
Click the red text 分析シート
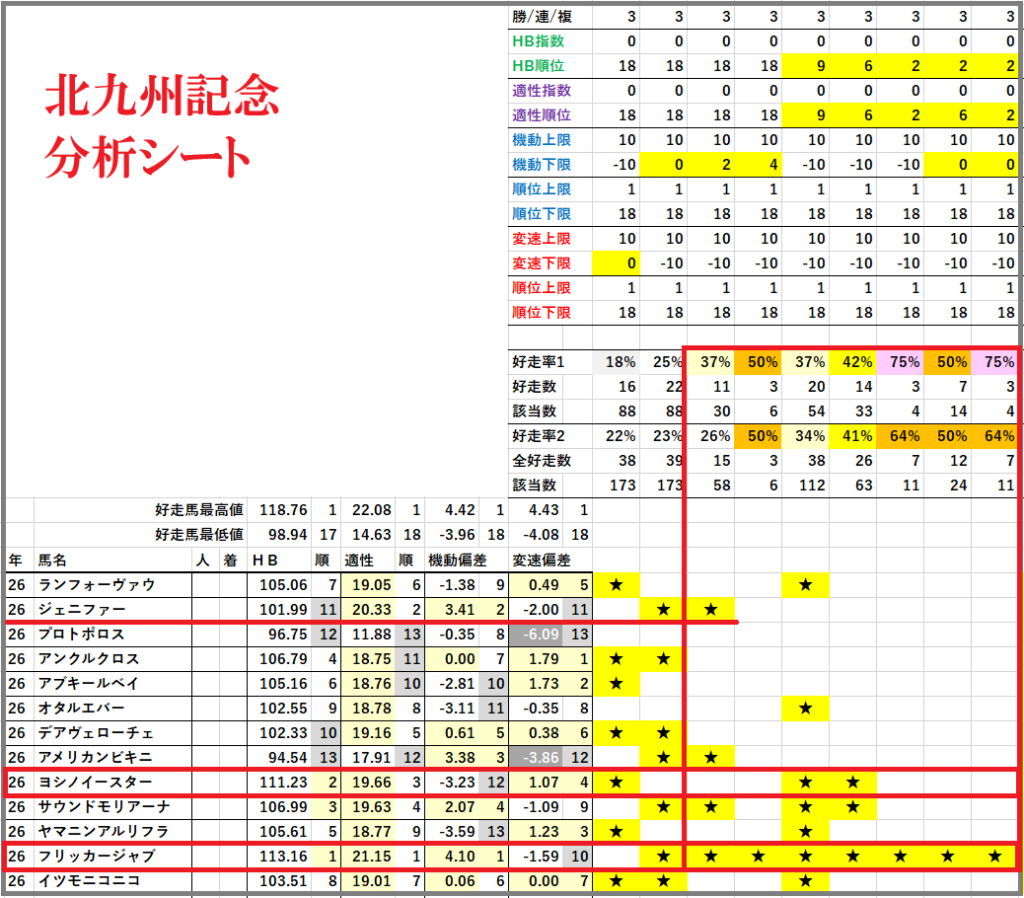point(148,157)
